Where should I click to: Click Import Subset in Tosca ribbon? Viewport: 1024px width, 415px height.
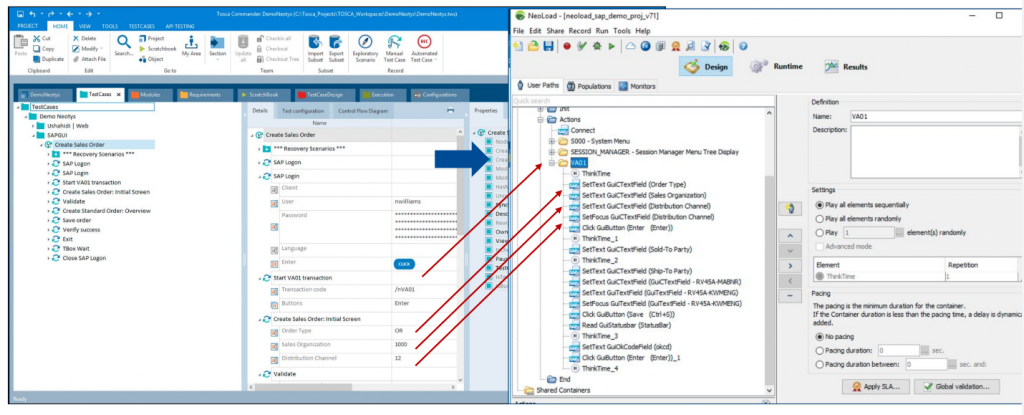(315, 48)
